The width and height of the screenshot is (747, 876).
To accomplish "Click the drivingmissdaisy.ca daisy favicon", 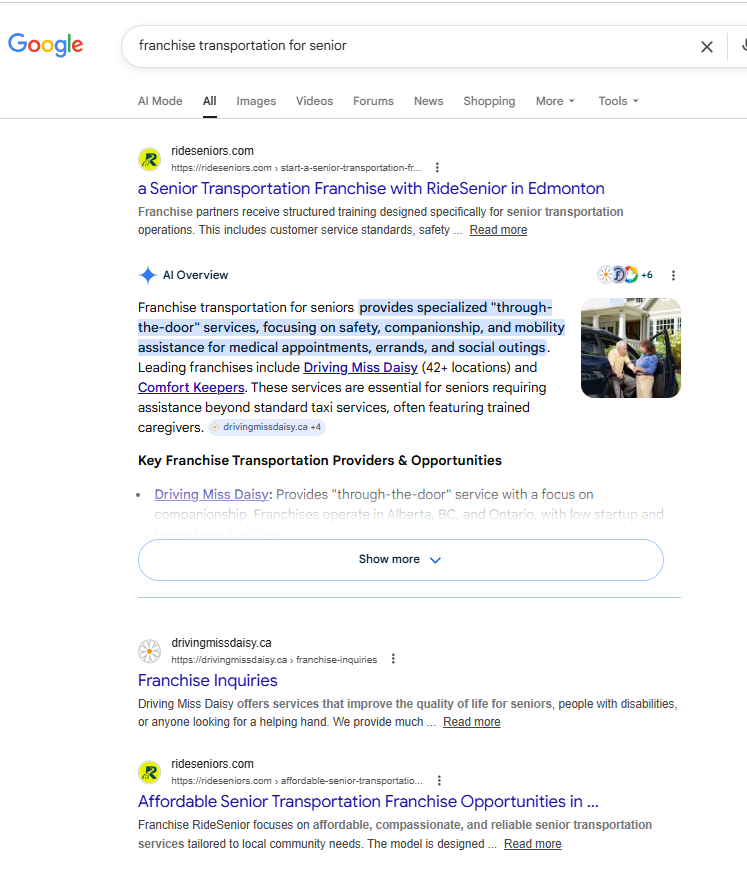I will pos(150,651).
